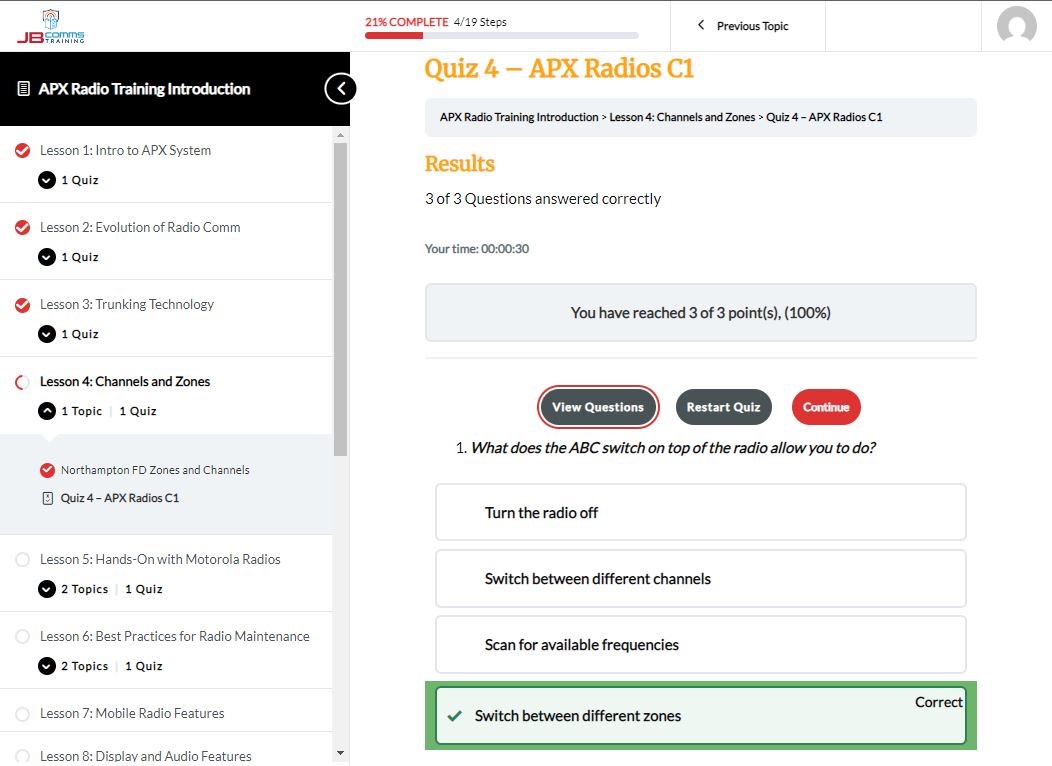Click the sidebar scroll down arrow

(x=340, y=753)
